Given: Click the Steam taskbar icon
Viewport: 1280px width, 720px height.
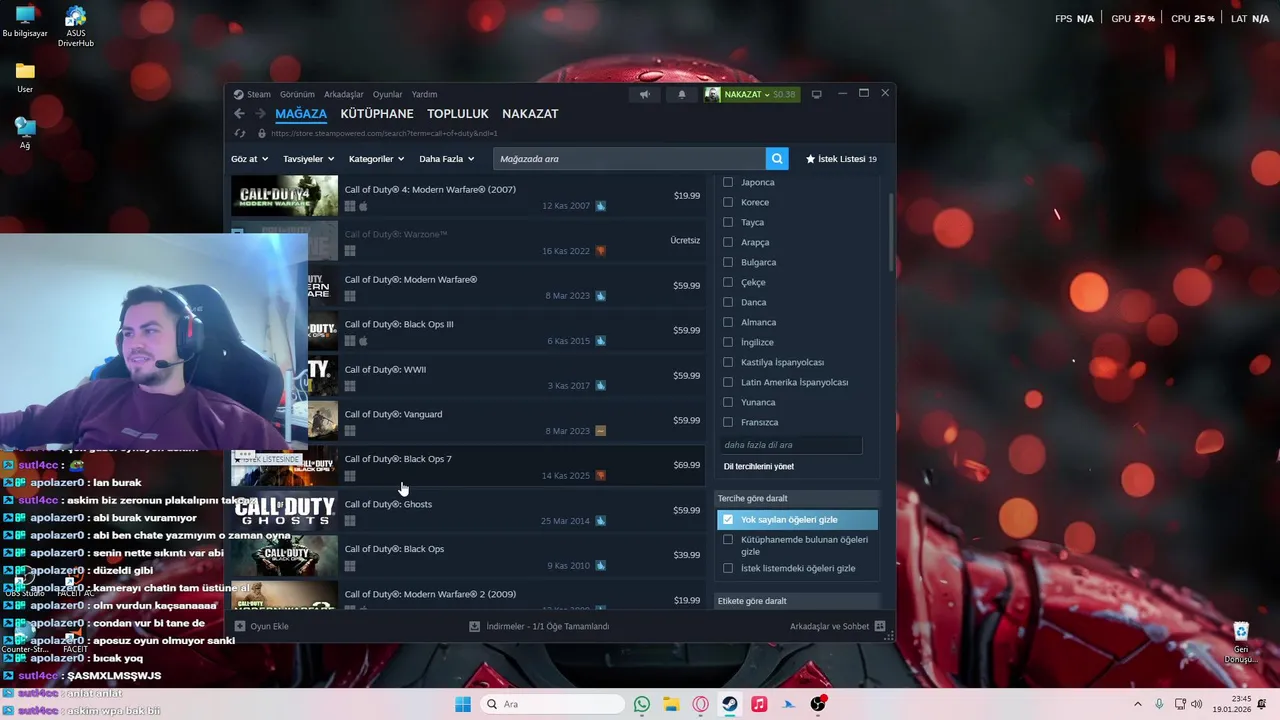Looking at the screenshot, I should point(730,704).
